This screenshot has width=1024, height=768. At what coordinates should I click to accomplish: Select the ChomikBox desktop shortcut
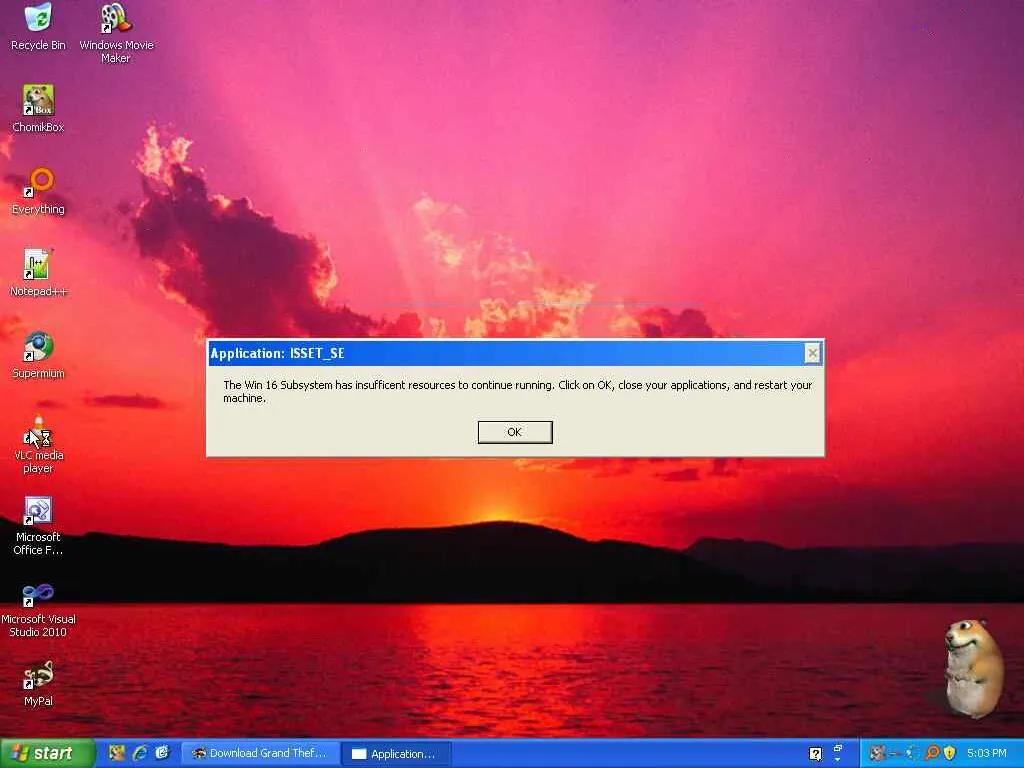click(38, 108)
